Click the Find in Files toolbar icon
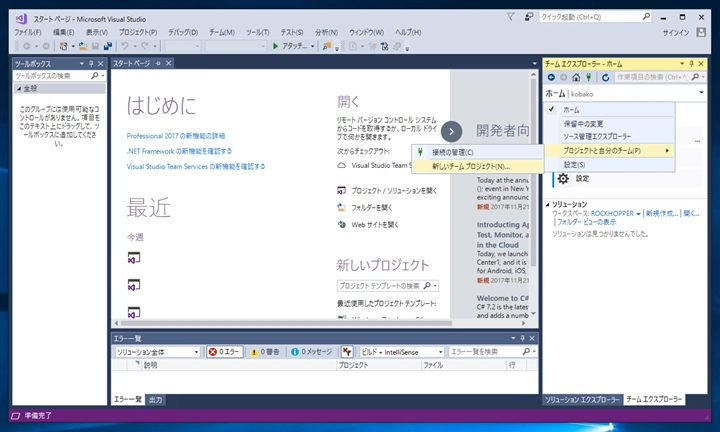Screen dimensions: 720x432 [327, 46]
